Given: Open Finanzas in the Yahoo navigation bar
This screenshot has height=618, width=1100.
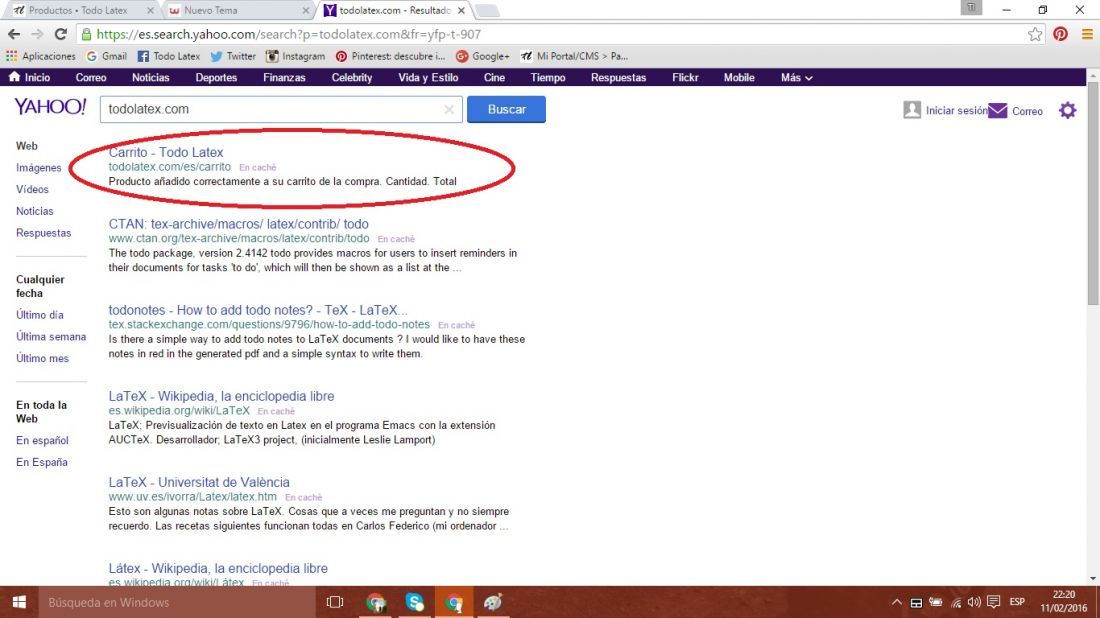Looking at the screenshot, I should [284, 77].
